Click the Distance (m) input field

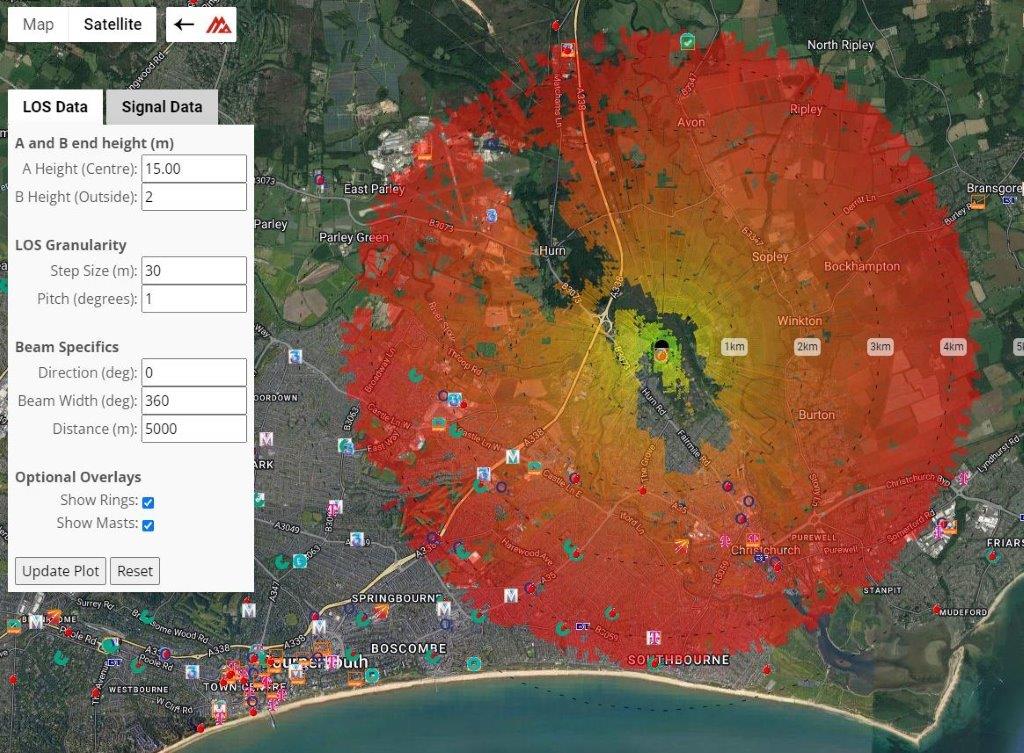(x=193, y=428)
